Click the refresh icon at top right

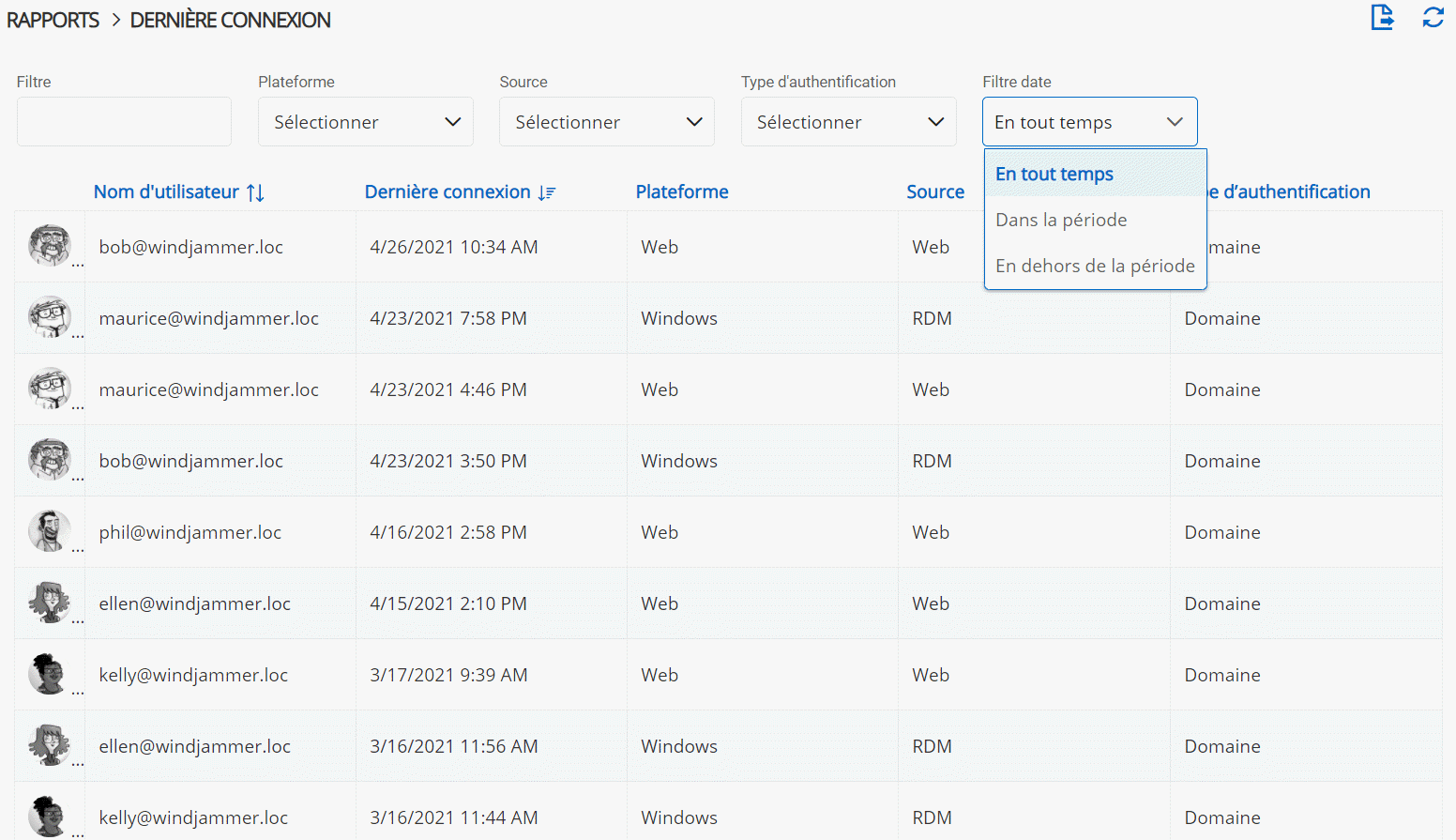(x=1433, y=17)
